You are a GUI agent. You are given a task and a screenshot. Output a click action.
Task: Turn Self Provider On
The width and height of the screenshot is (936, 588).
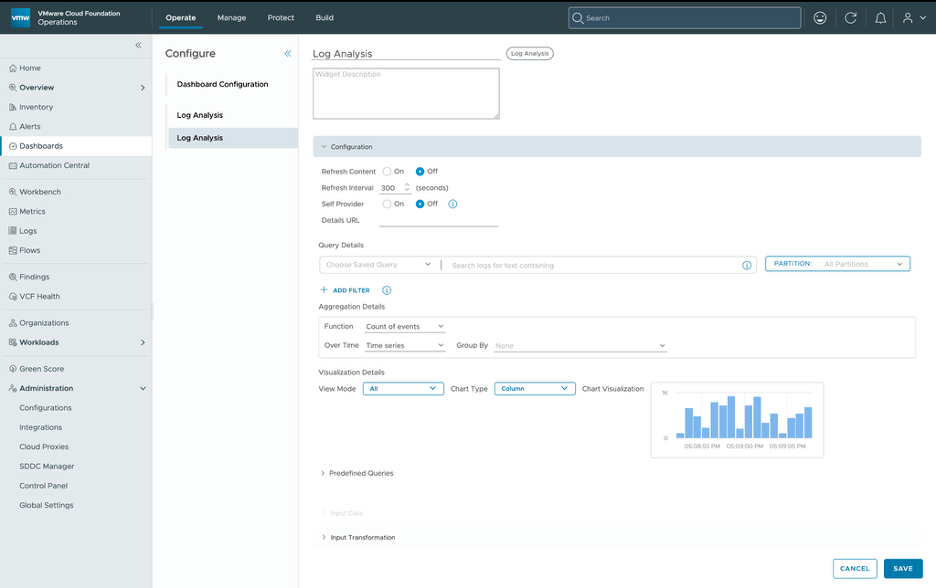pos(387,204)
